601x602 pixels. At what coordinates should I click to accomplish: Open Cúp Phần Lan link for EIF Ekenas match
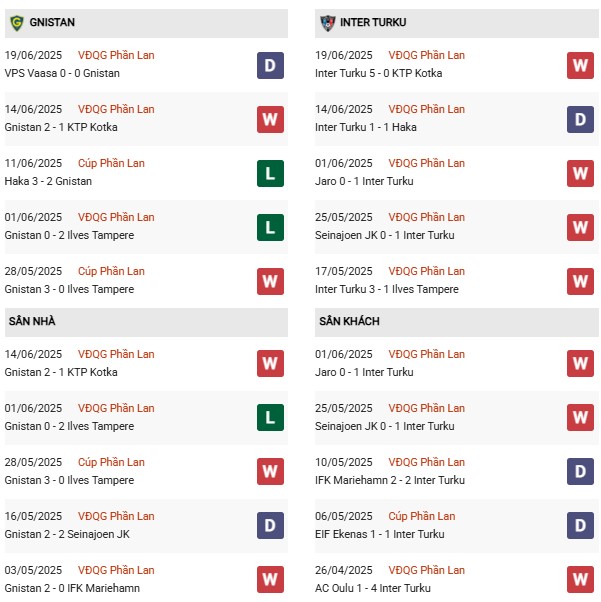[x=422, y=516]
